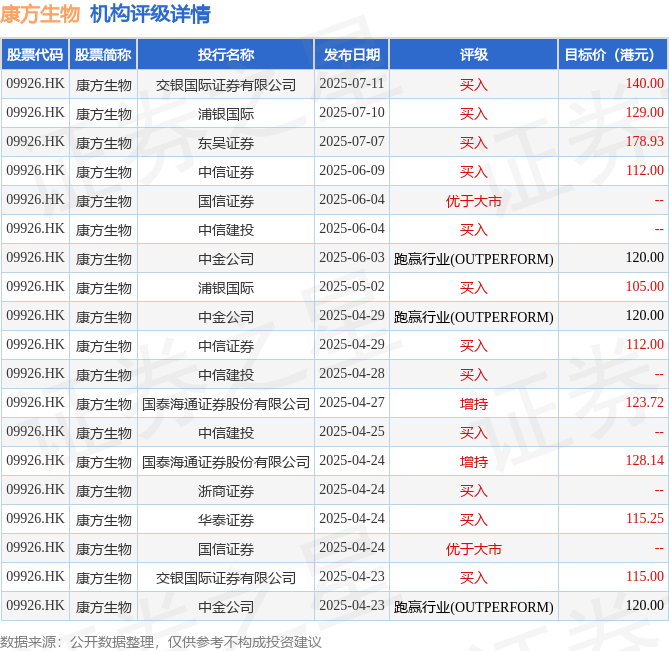The height and width of the screenshot is (651, 669).
Task: Select the target price 128.14
Action: tap(644, 461)
